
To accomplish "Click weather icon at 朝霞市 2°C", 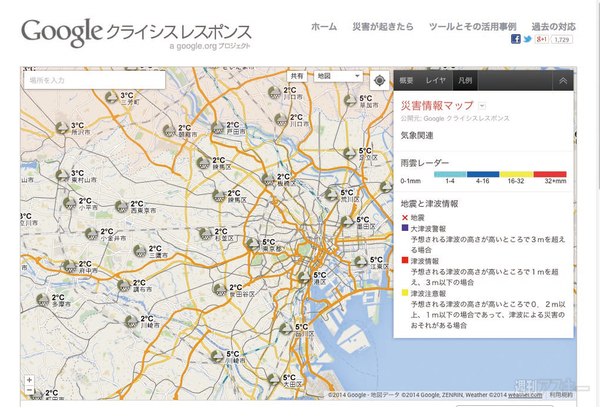I will point(170,130).
